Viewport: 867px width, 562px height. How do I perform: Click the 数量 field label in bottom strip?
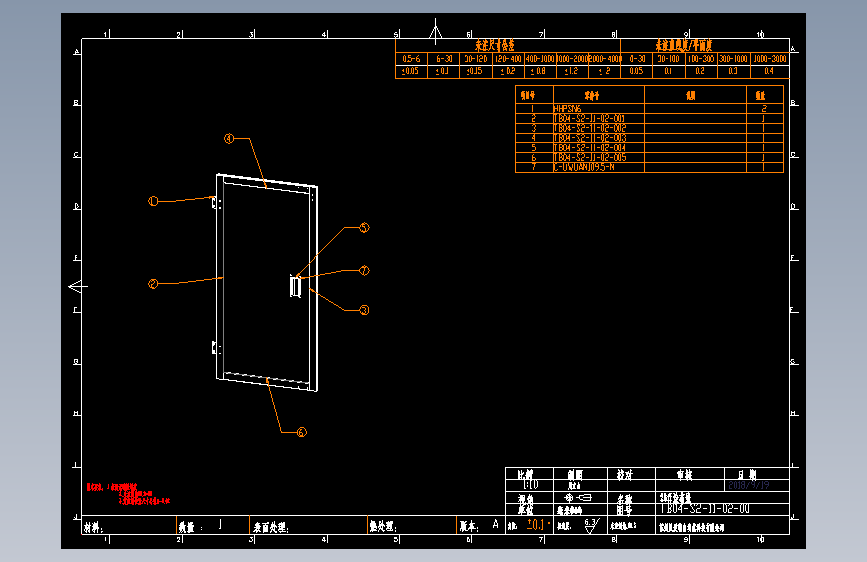(x=190, y=528)
